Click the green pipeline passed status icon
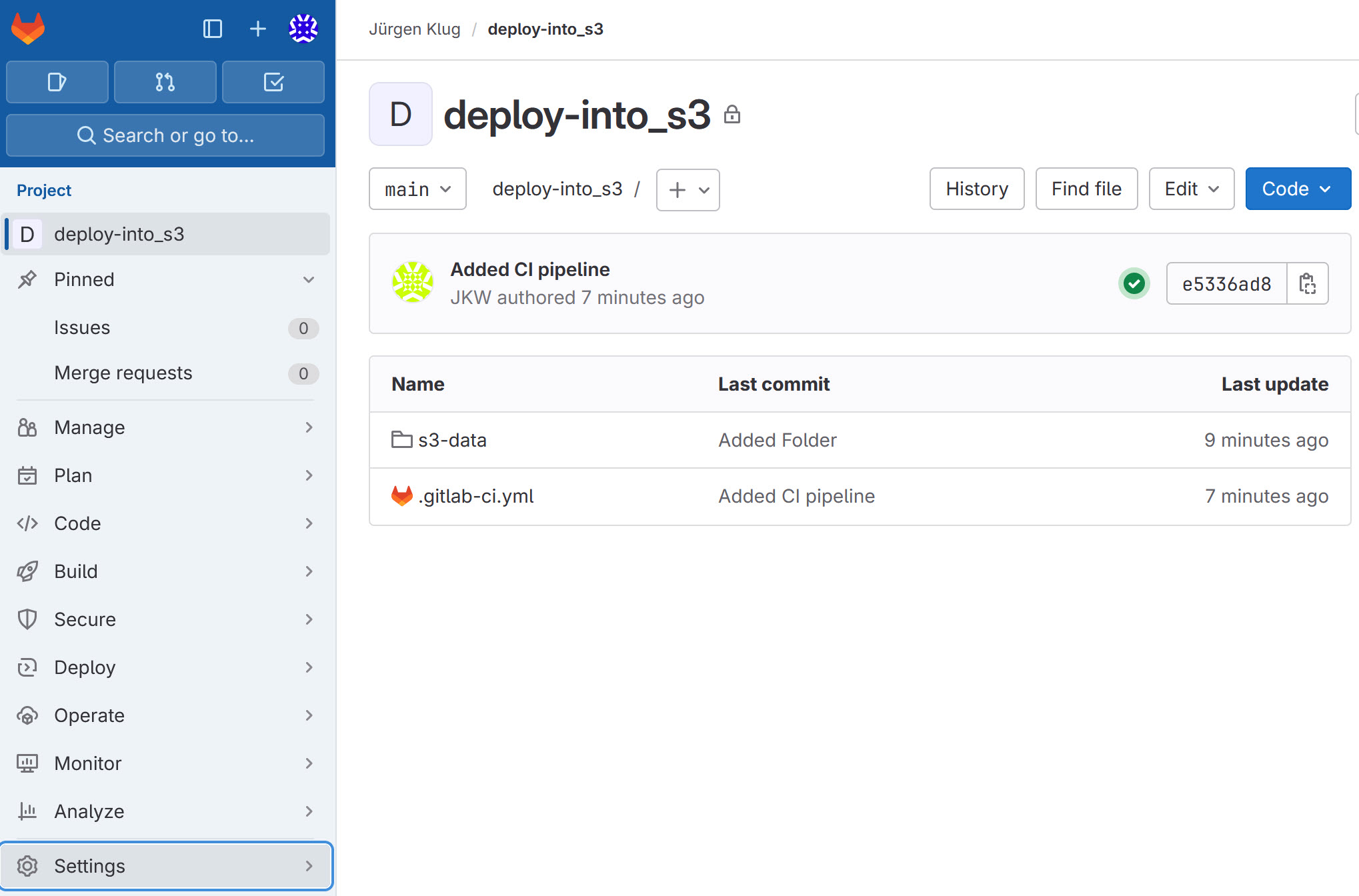This screenshot has height=896, width=1359. (1134, 284)
